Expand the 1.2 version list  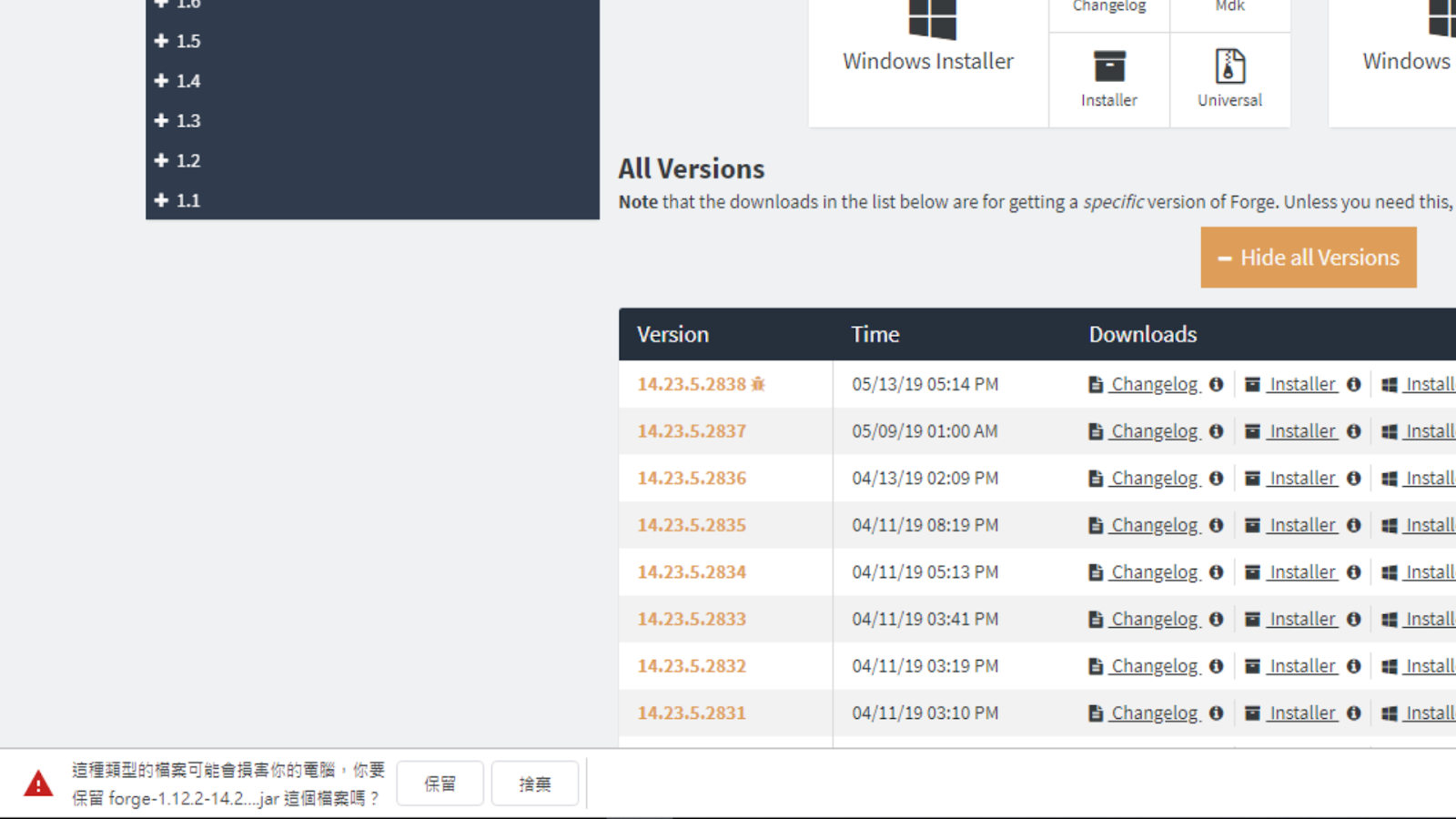click(177, 161)
